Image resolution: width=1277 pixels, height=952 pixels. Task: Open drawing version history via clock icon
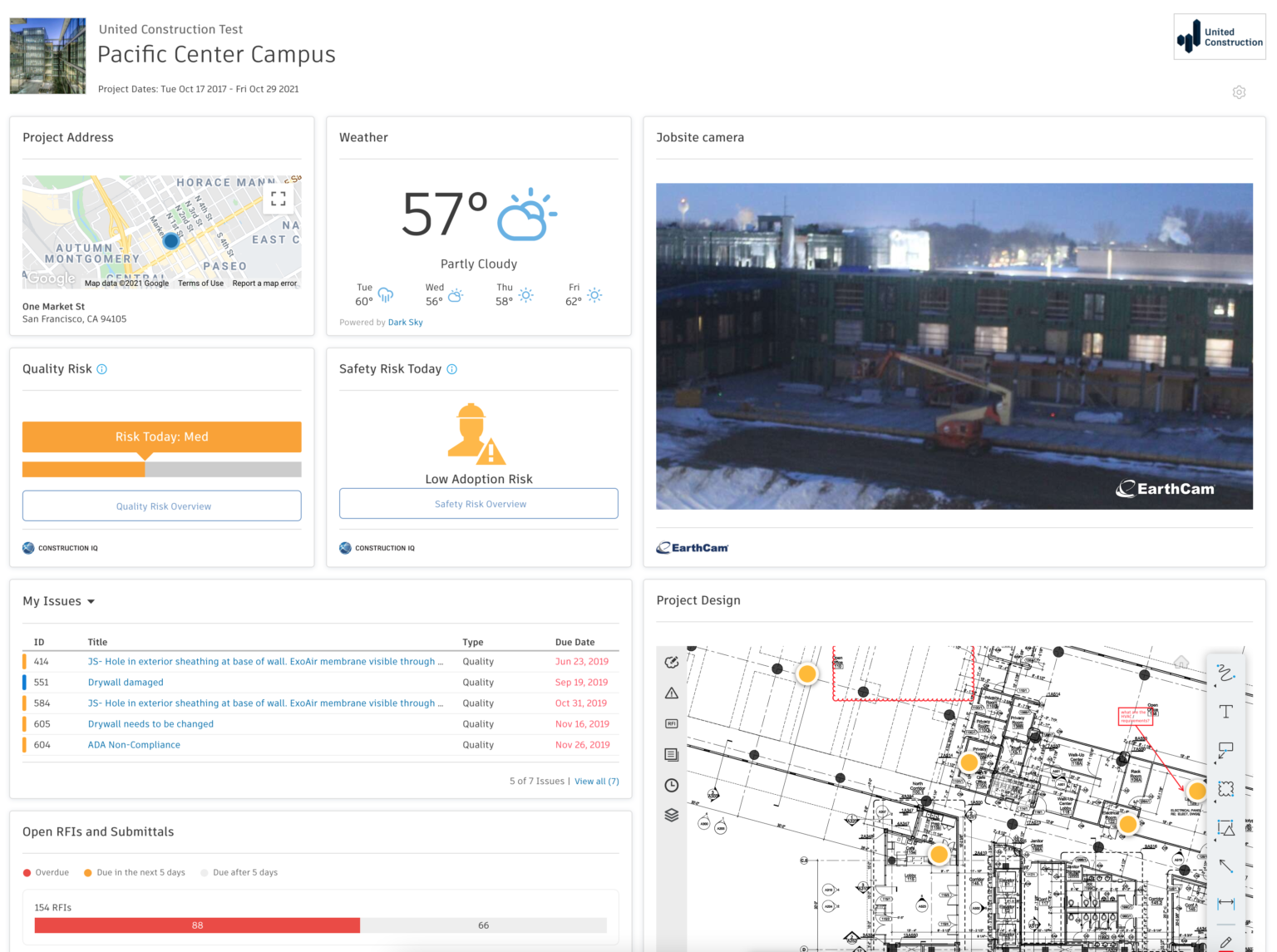[x=672, y=784]
